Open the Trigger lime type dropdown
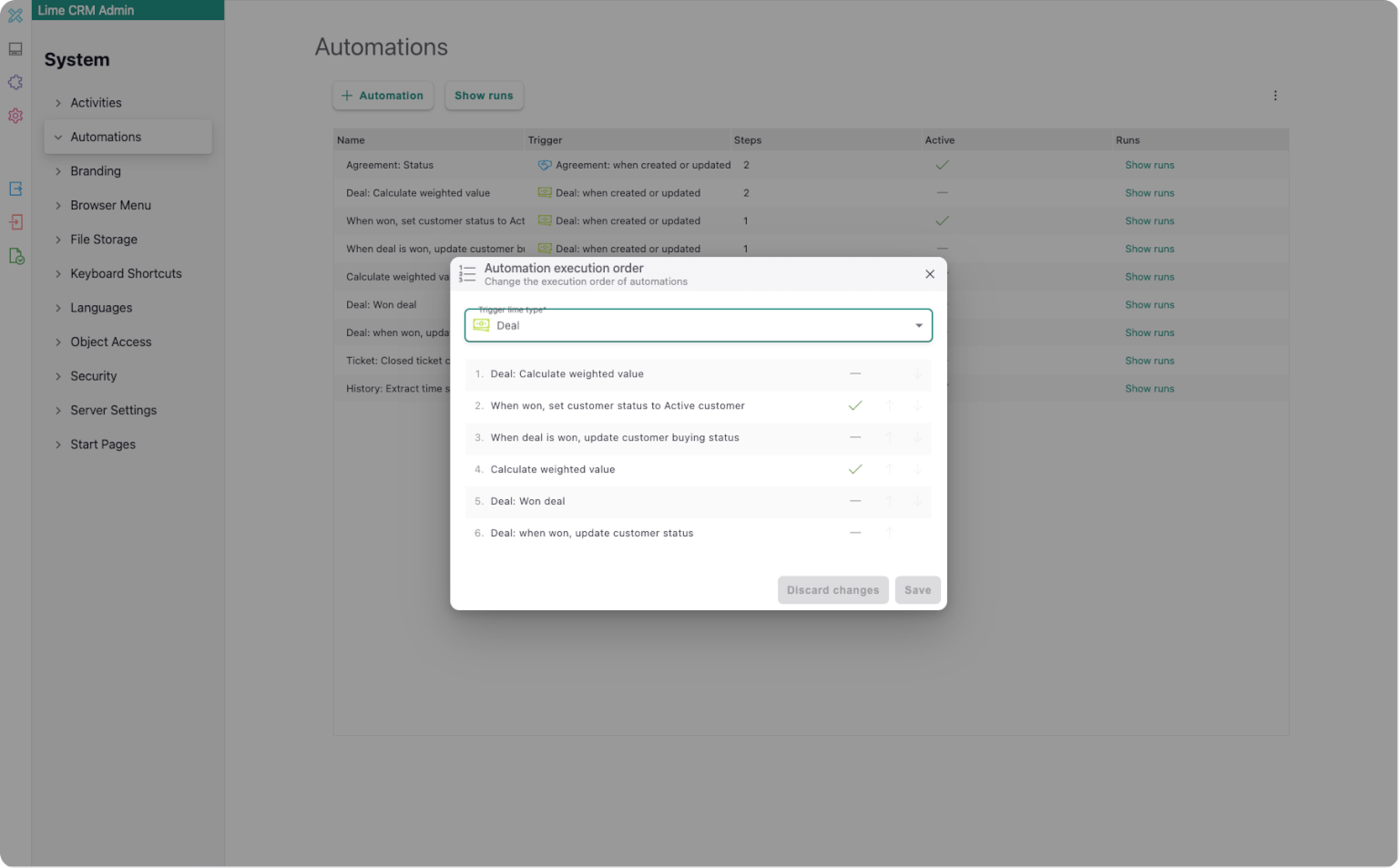This screenshot has height=868, width=1399. (918, 325)
